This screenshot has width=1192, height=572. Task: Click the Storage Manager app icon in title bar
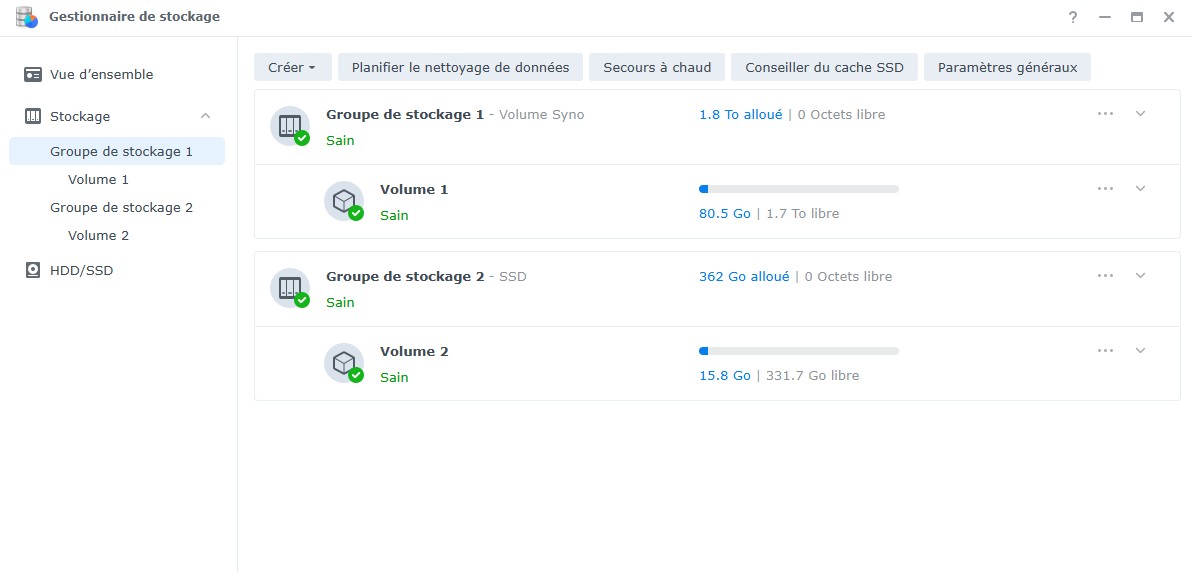coord(27,17)
